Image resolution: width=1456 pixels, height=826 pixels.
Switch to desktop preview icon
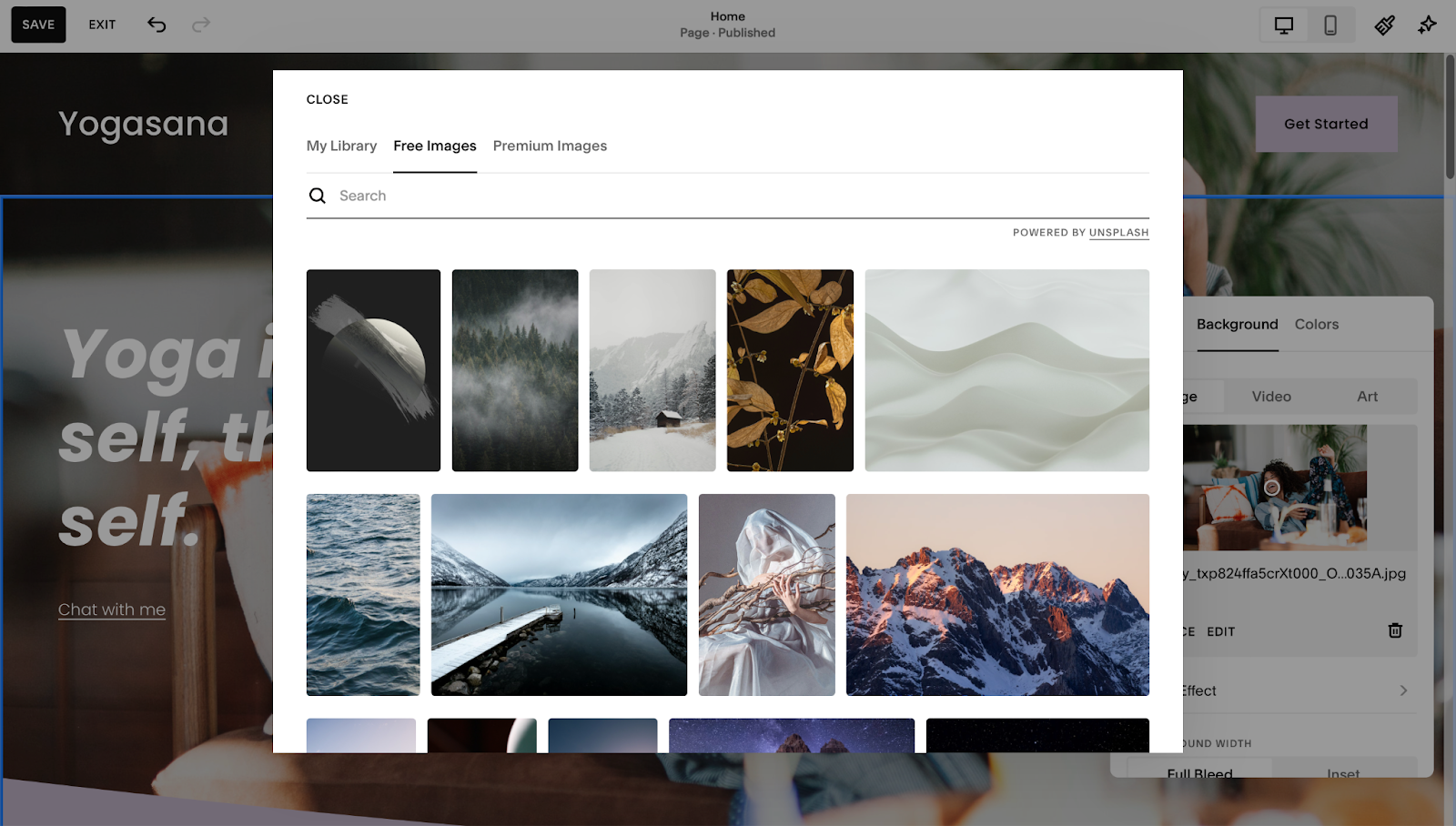pyautogui.click(x=1284, y=25)
